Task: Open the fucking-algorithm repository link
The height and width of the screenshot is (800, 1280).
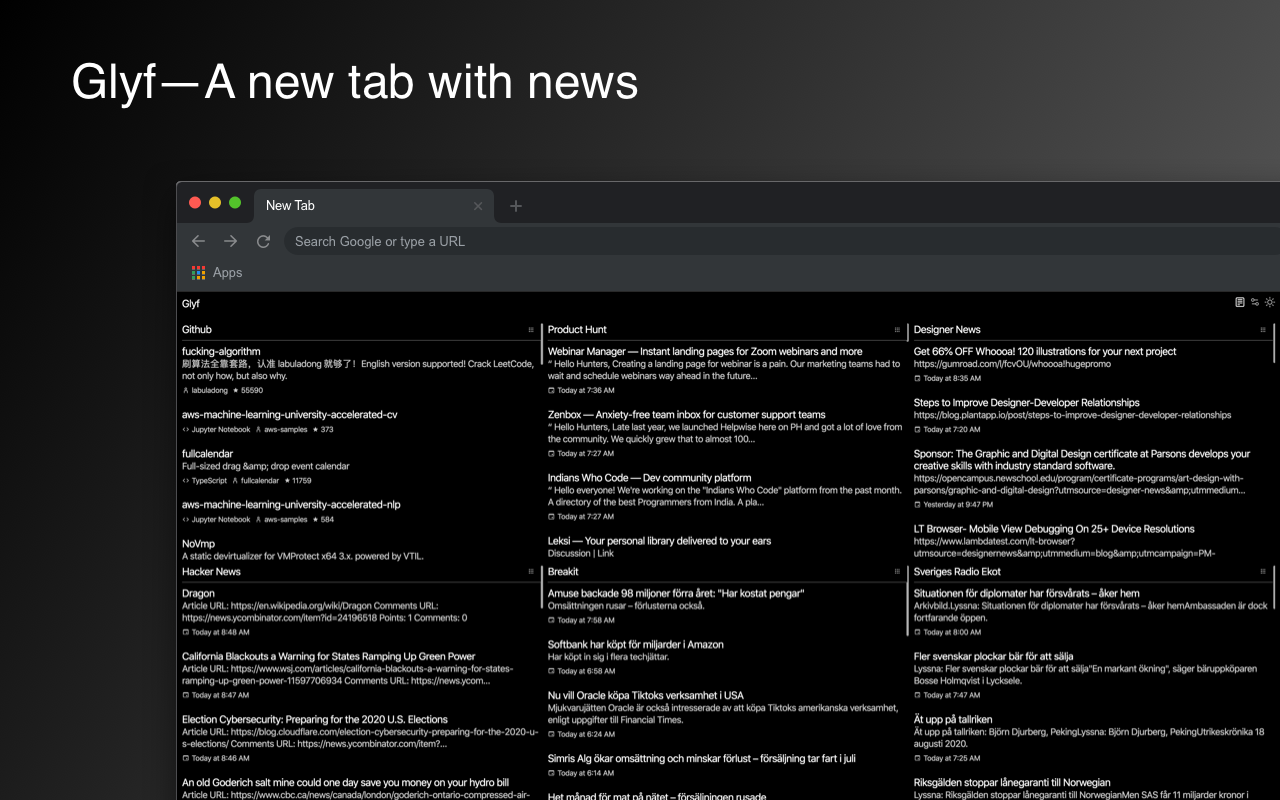Action: point(221,351)
